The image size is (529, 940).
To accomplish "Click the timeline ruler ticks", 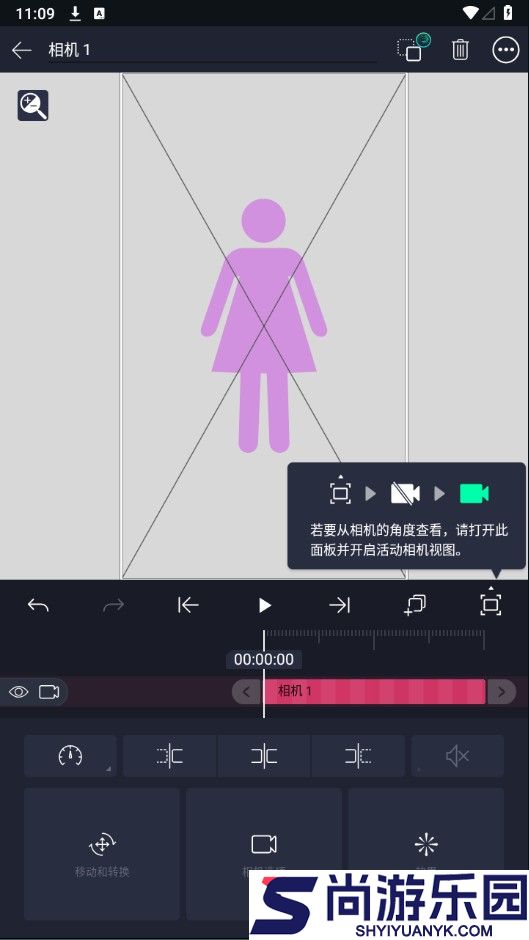I will coord(375,639).
